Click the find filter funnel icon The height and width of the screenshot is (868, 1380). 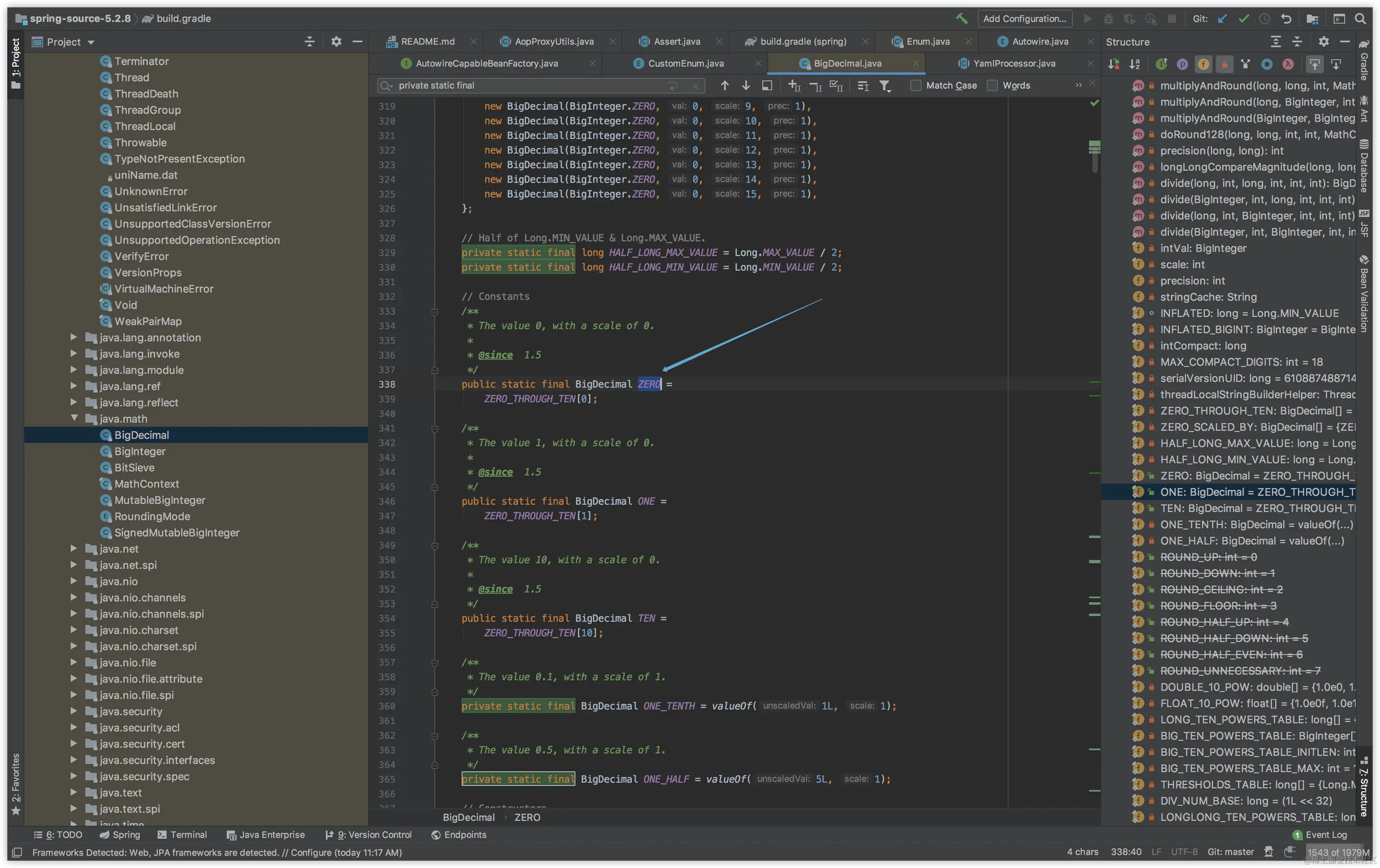pyautogui.click(x=885, y=85)
